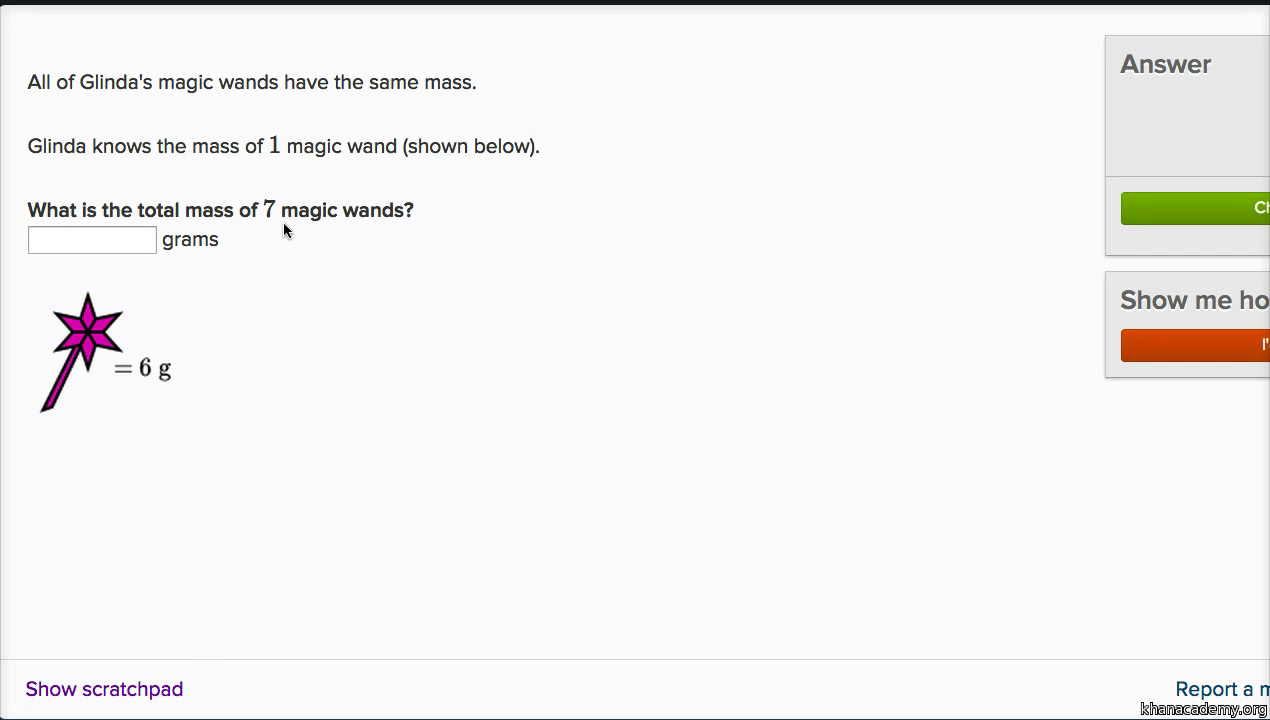Select the 'Show me how' panel heading
Viewport: 1270px width, 720px height.
1194,300
